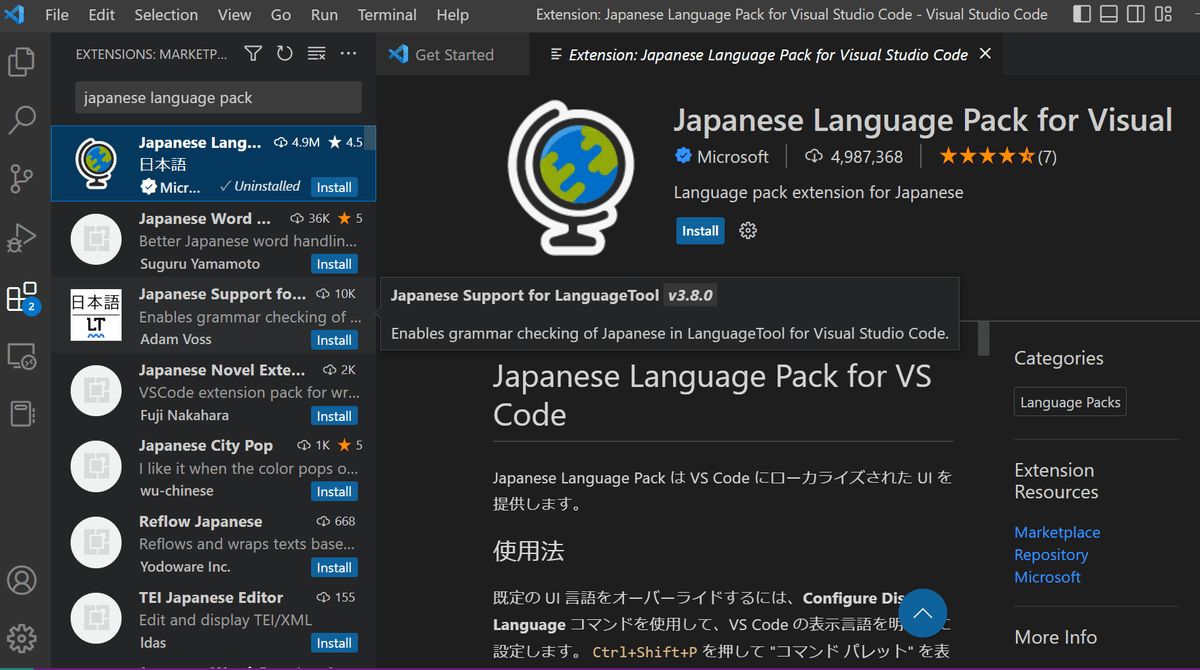The image size is (1200, 670).
Task: Open Marketplace resource link
Action: [1057, 533]
